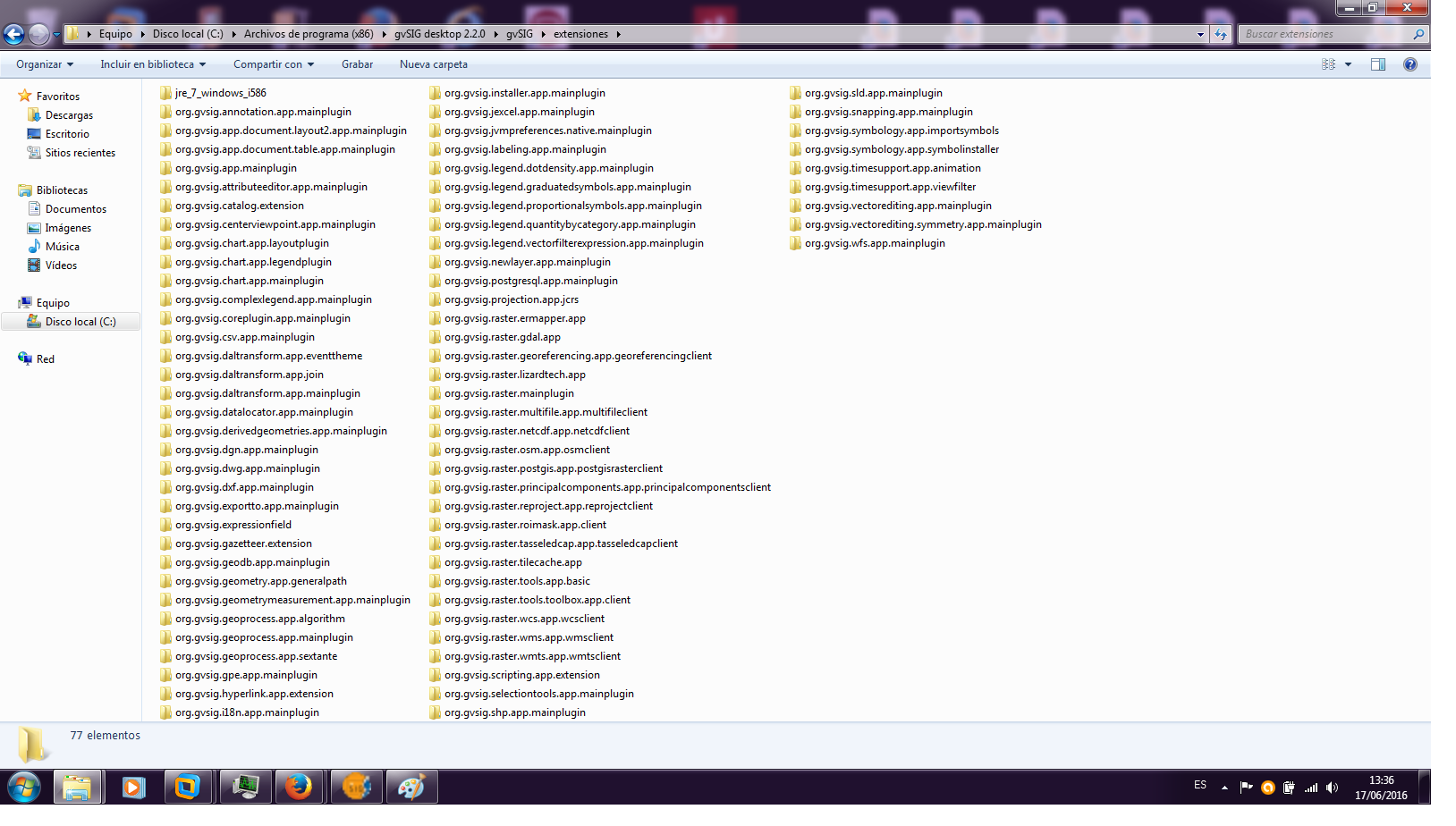This screenshot has width=1456, height=826.
Task: Select org.gvsig.dwg.app.mainplugin folder icon
Action: (x=166, y=468)
